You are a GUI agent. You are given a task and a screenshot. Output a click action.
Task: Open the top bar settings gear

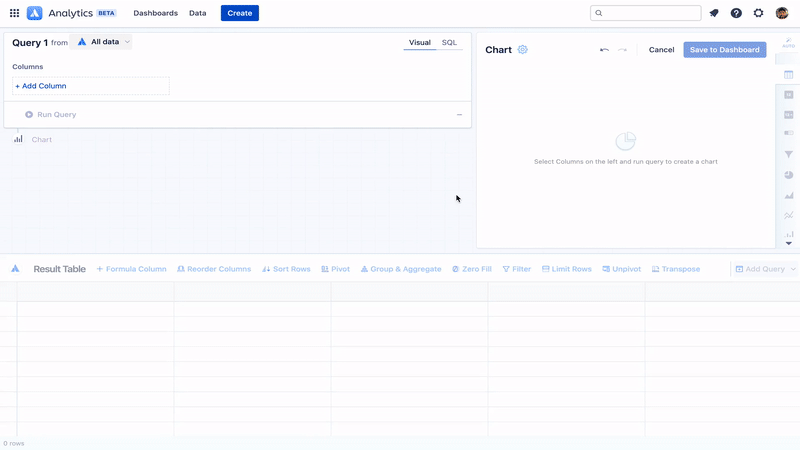(x=759, y=13)
